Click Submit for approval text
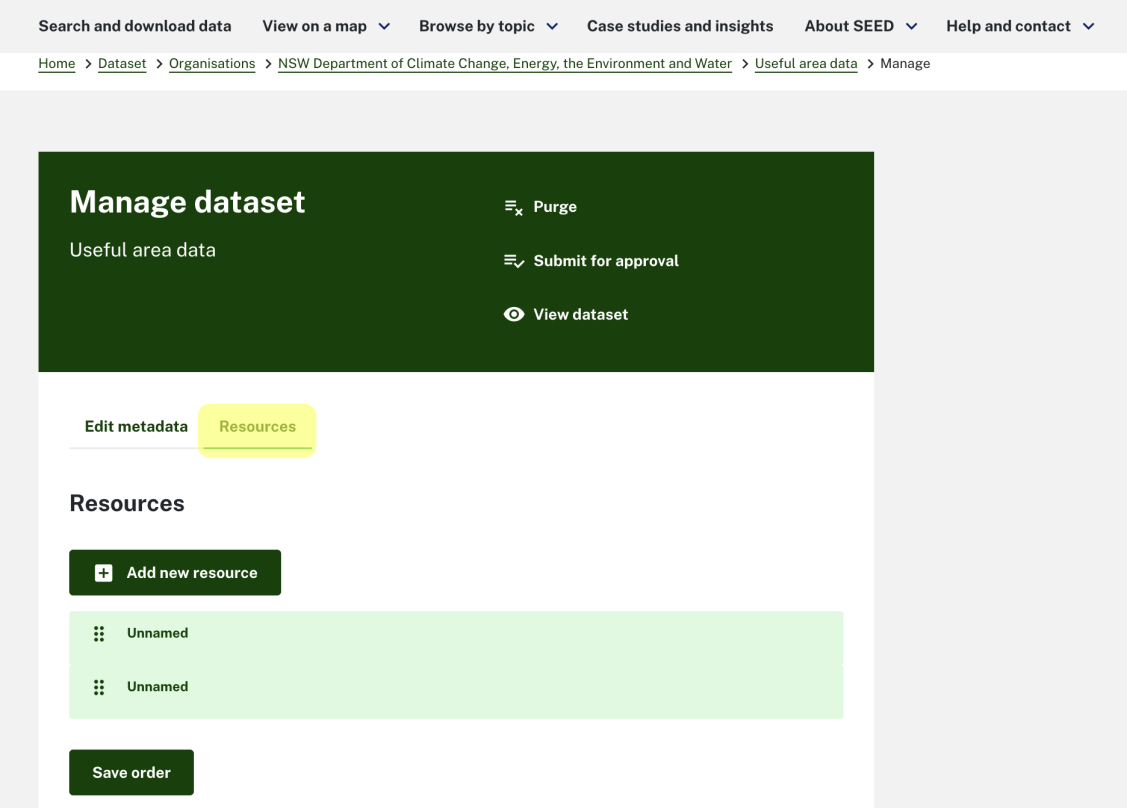1127x808 pixels. point(606,261)
